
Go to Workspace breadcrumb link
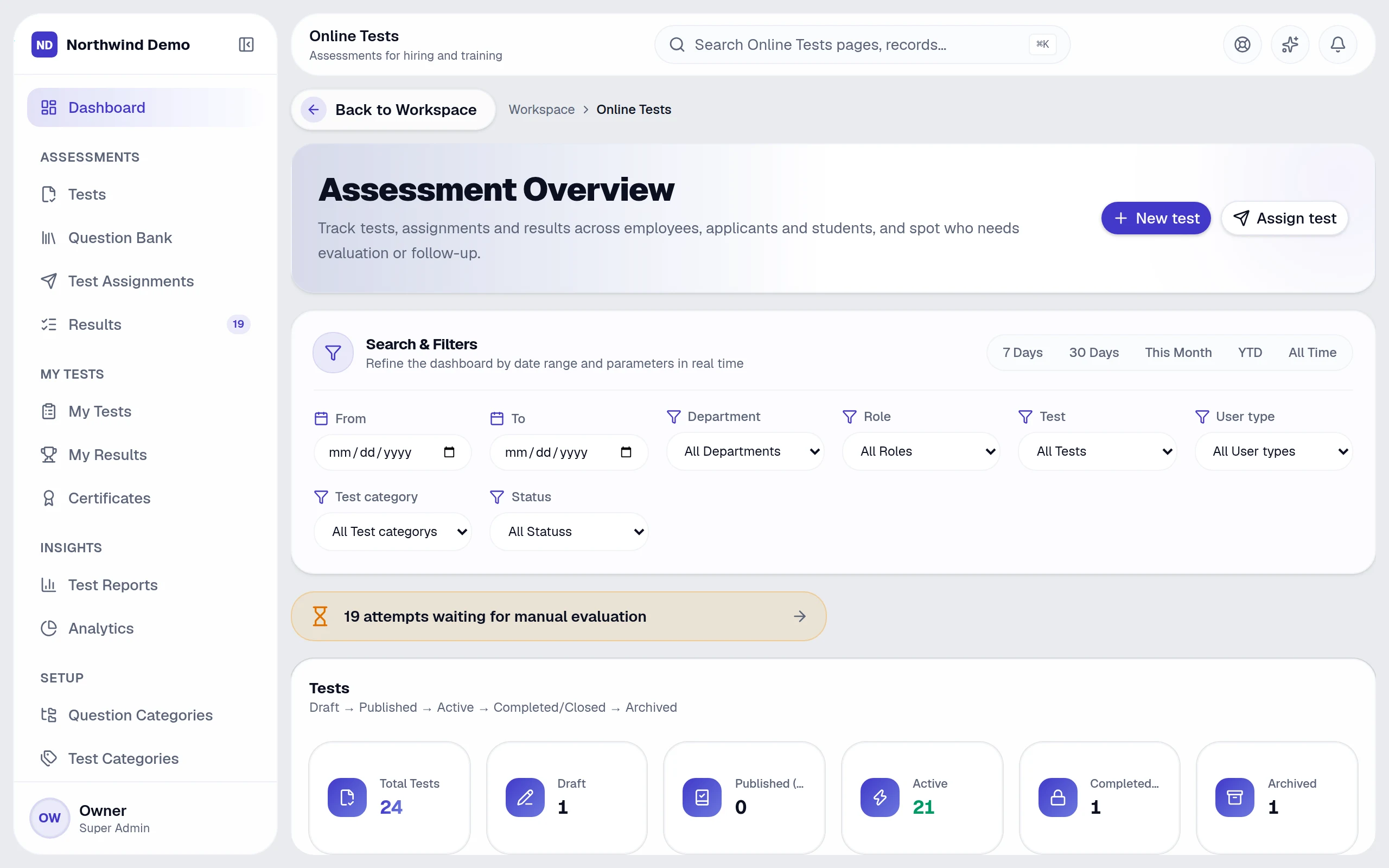541,110
